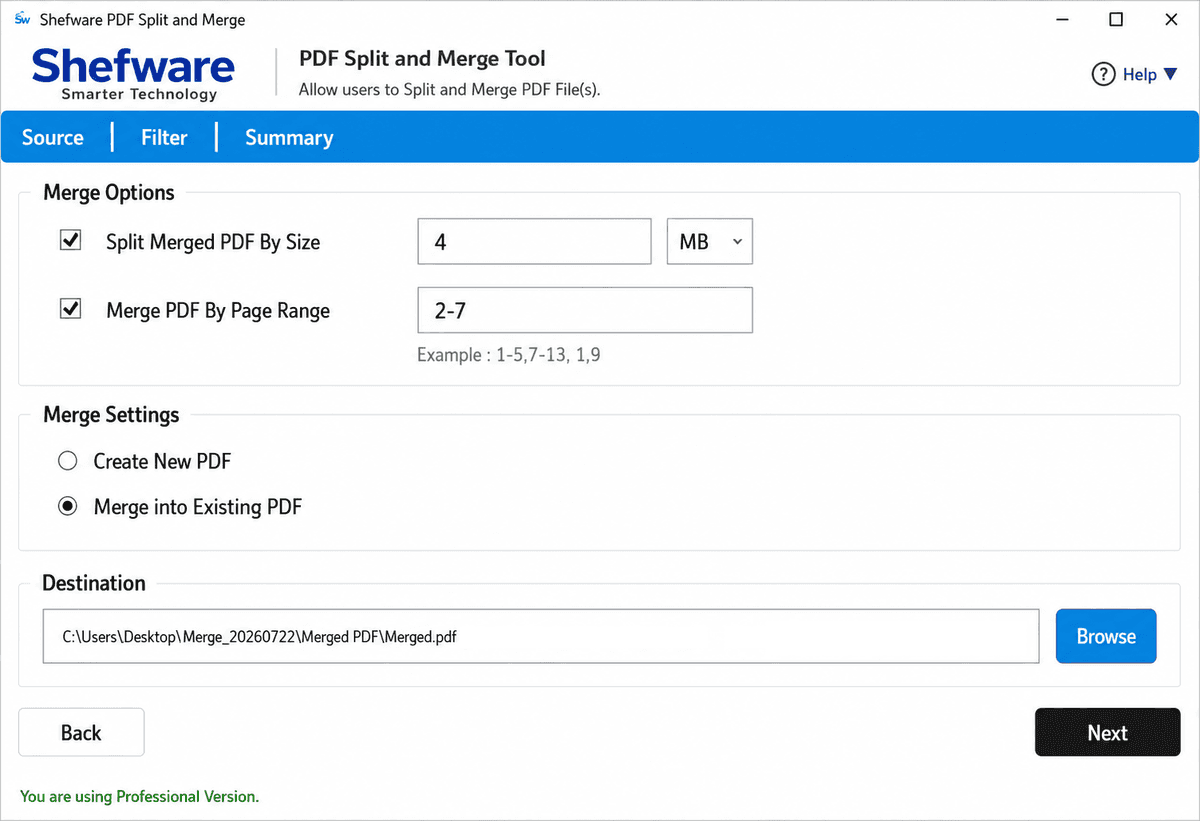Click the Shefware Smarter Technology logo
Viewport: 1200px width, 821px height.
[x=133, y=74]
